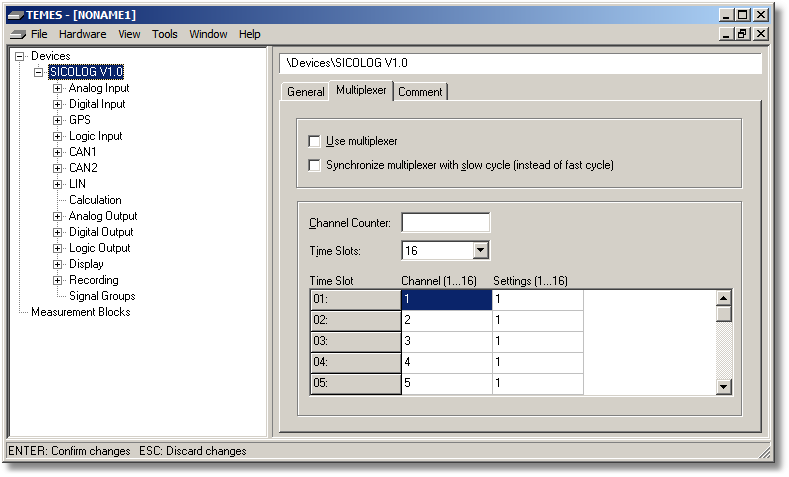Viewport: 789px width, 477px height.
Task: Open the Help menu
Action: click(250, 34)
